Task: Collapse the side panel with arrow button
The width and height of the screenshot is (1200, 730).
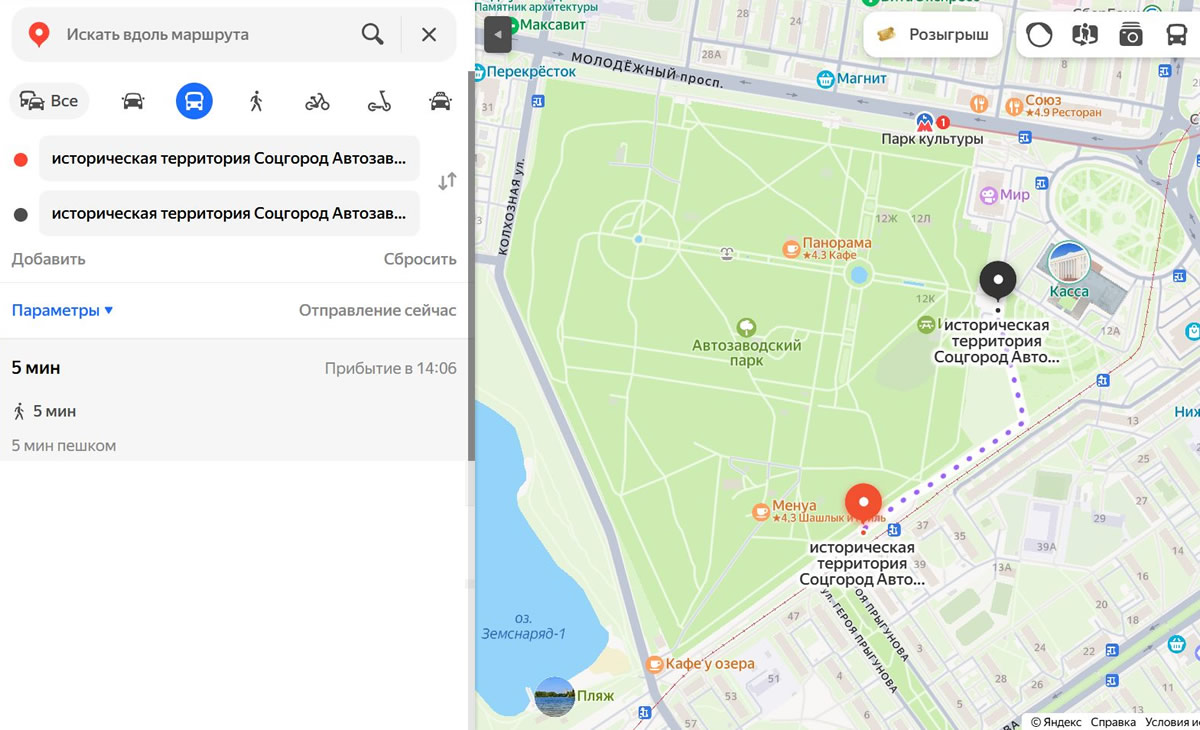Action: [498, 34]
